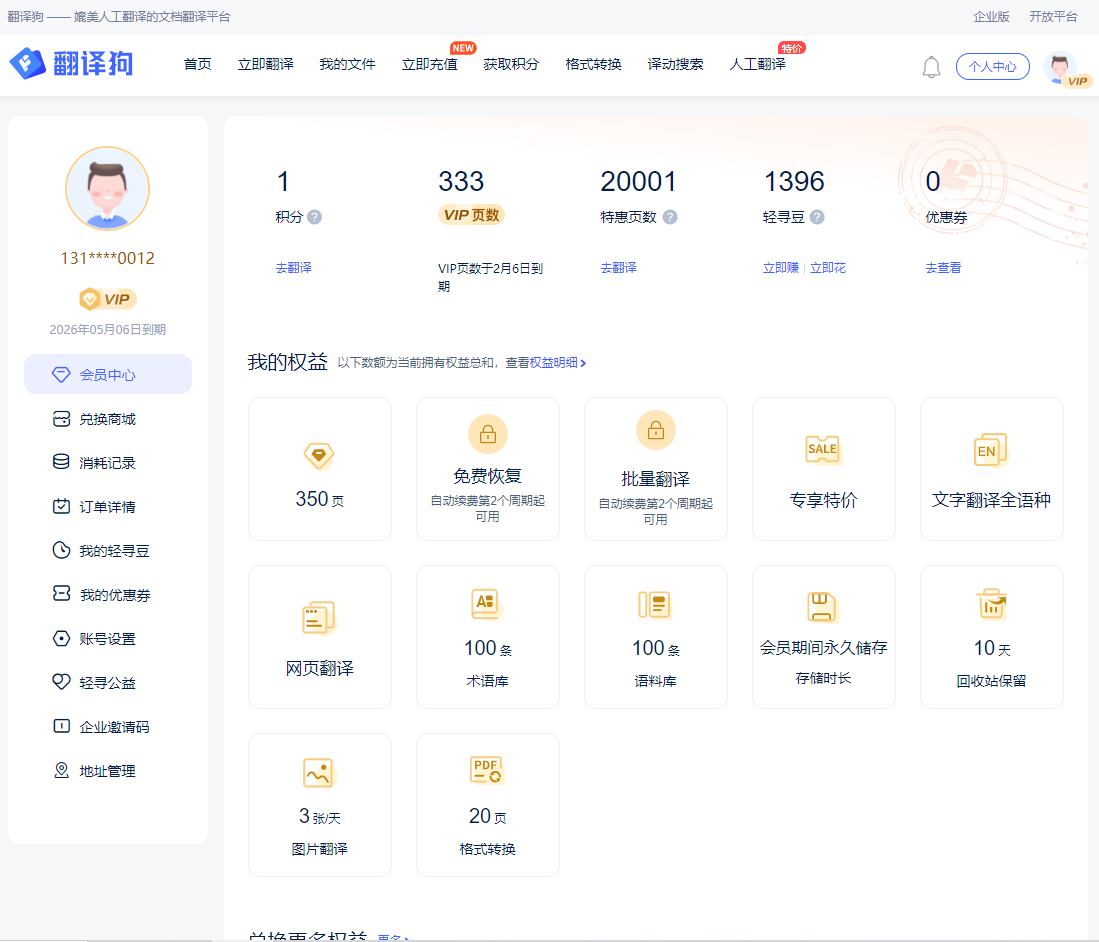
Task: Click the 翻译狗 logo in header
Action: [72, 64]
